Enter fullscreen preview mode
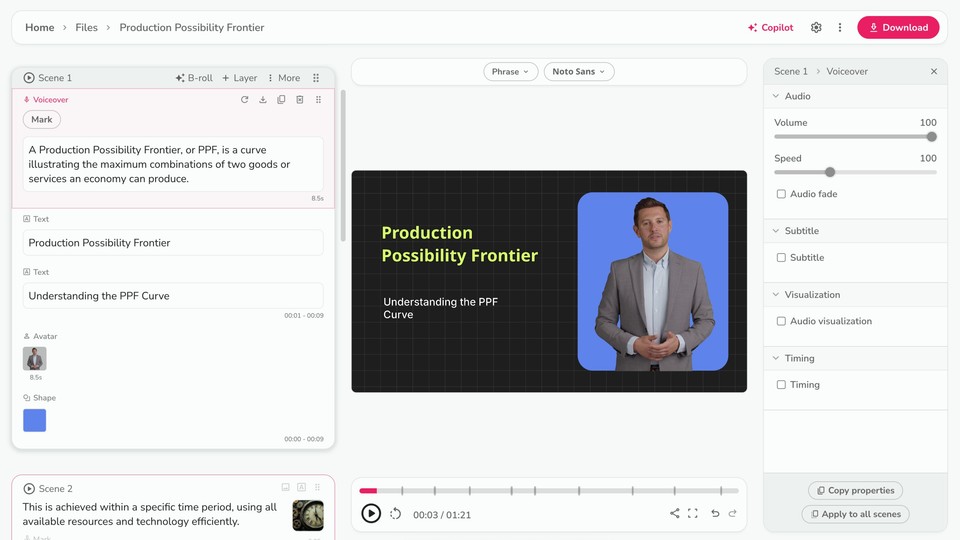Viewport: 960px width, 540px height. tap(692, 513)
